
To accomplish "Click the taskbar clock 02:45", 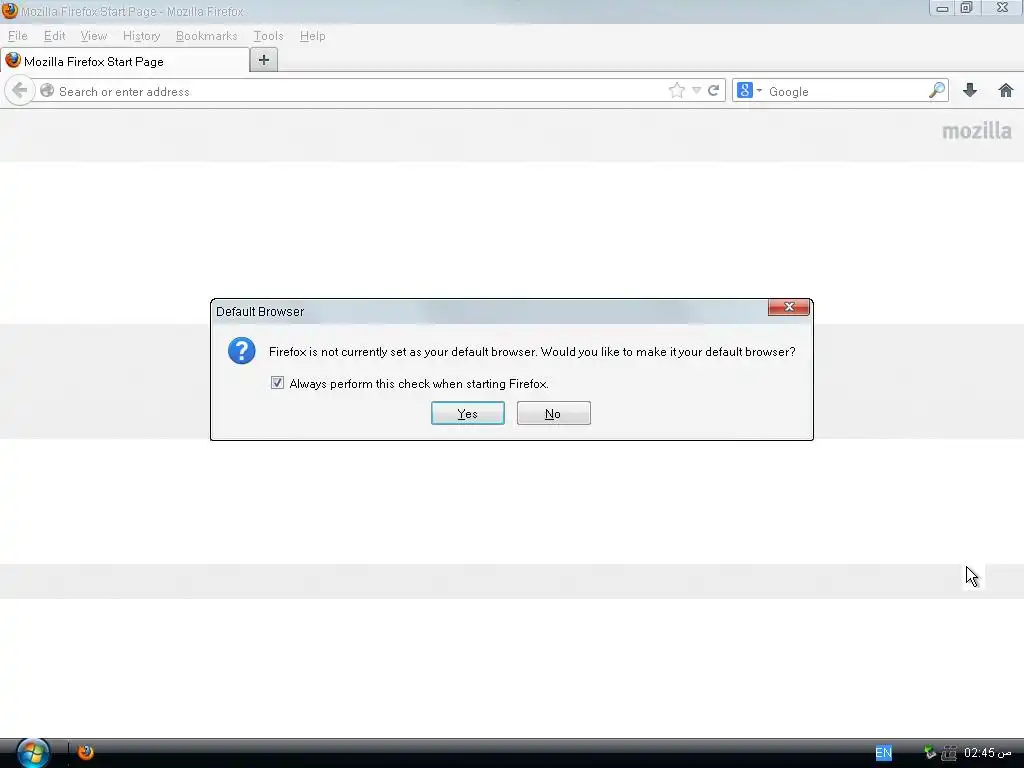I will (x=987, y=753).
